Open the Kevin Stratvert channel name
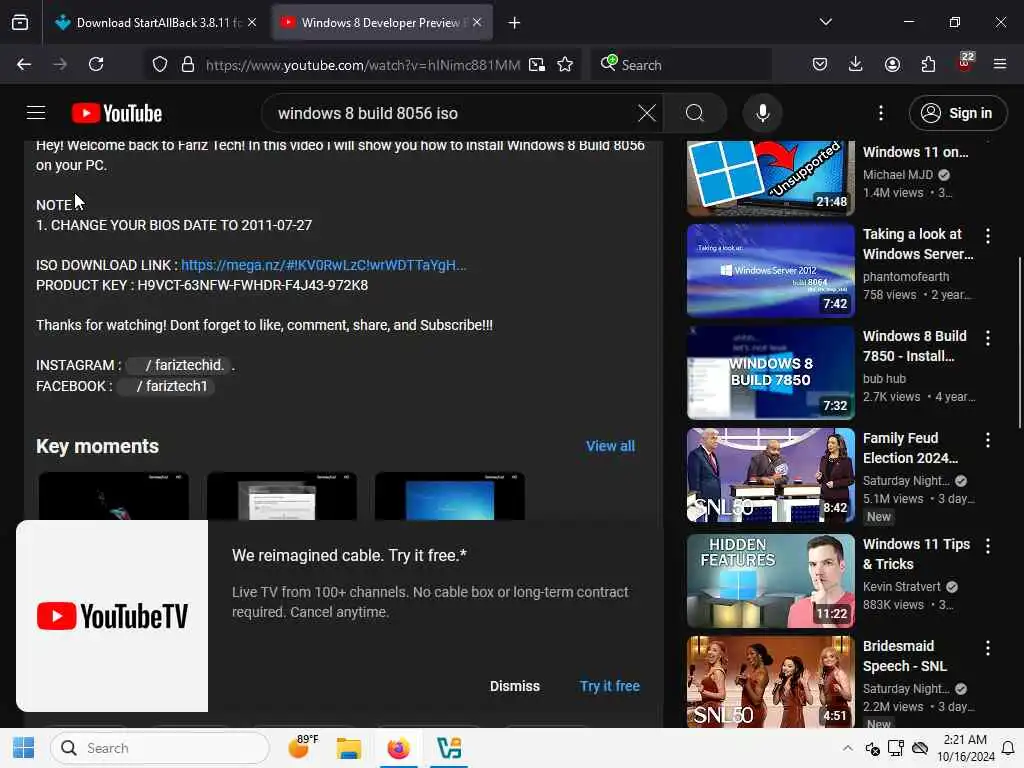 tap(901, 586)
